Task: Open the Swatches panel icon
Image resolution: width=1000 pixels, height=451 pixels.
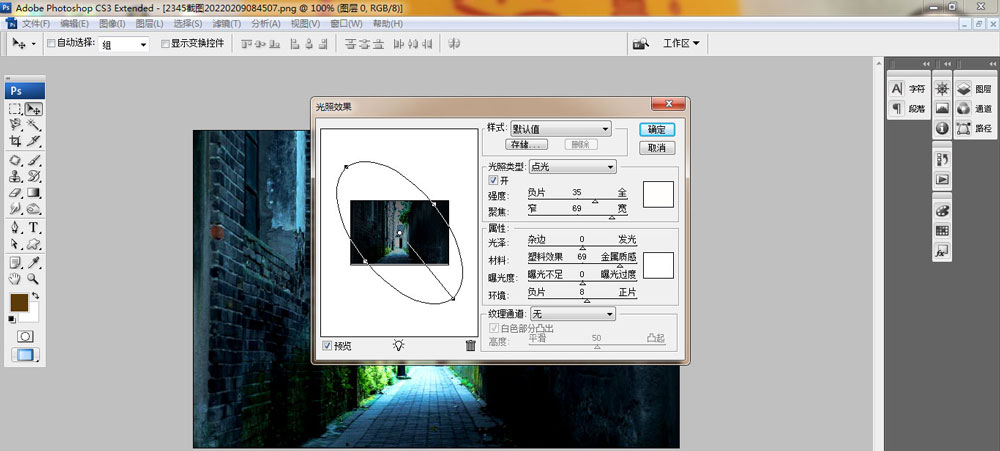Action: [x=942, y=231]
